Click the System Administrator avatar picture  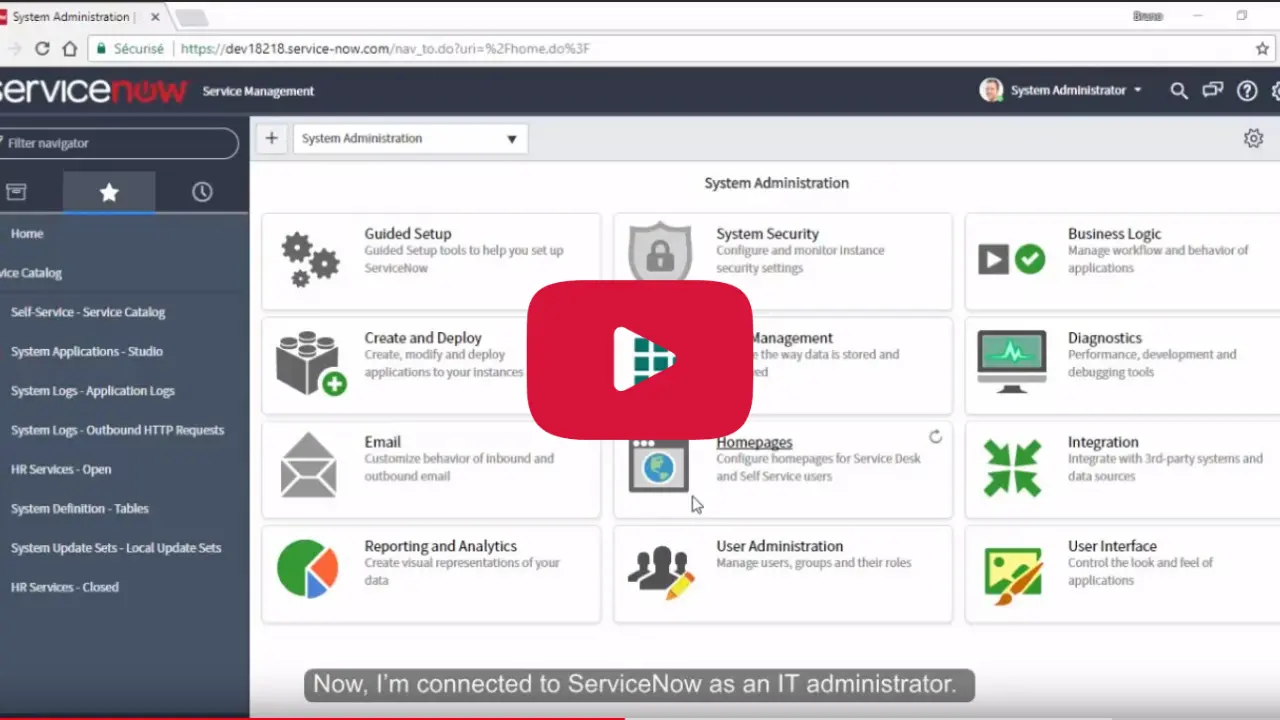coord(990,90)
